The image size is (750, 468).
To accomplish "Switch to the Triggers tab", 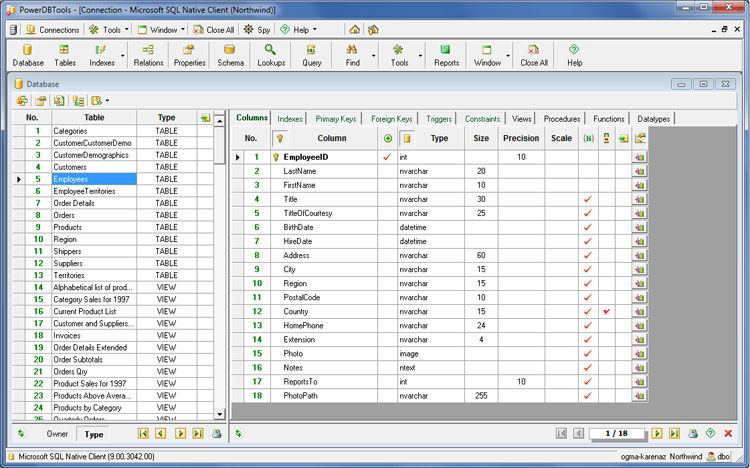I will [438, 119].
